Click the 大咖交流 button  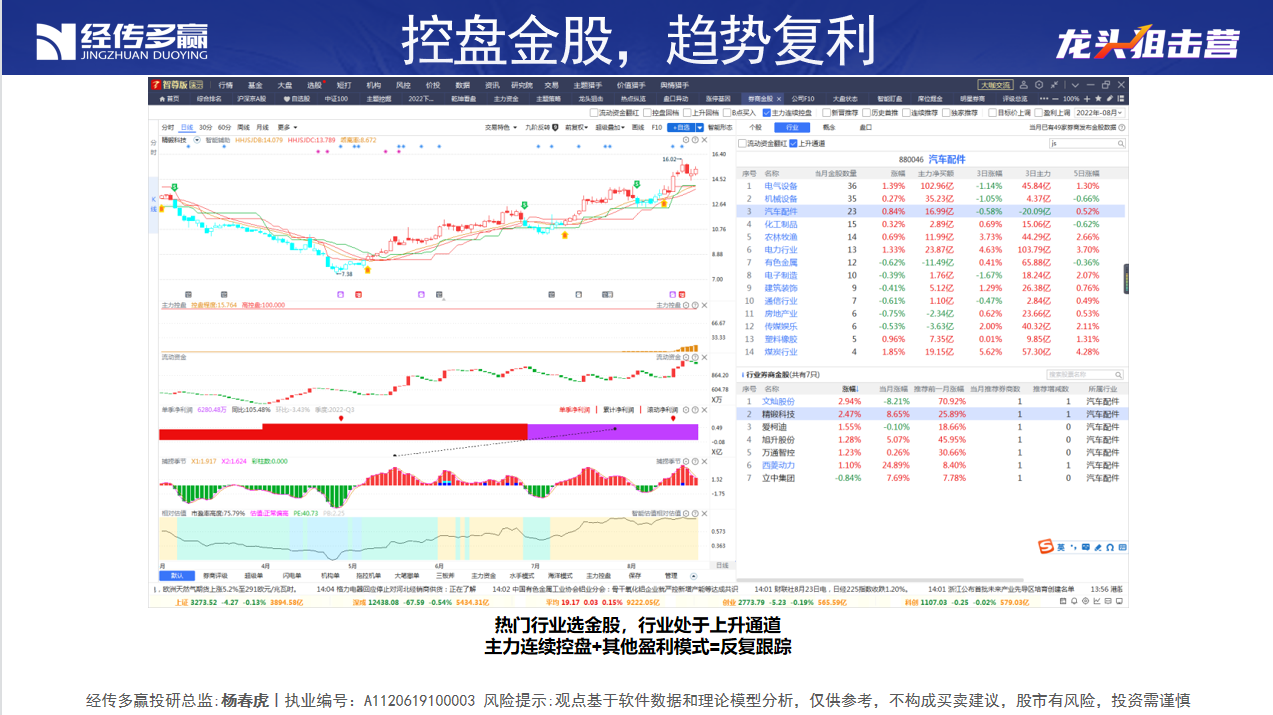point(995,85)
